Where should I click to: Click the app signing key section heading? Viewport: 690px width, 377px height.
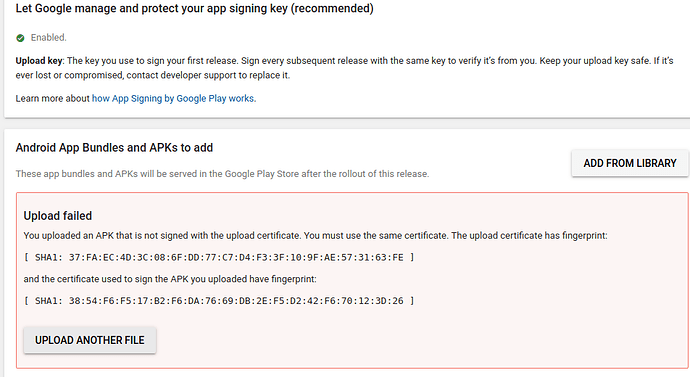(195, 8)
